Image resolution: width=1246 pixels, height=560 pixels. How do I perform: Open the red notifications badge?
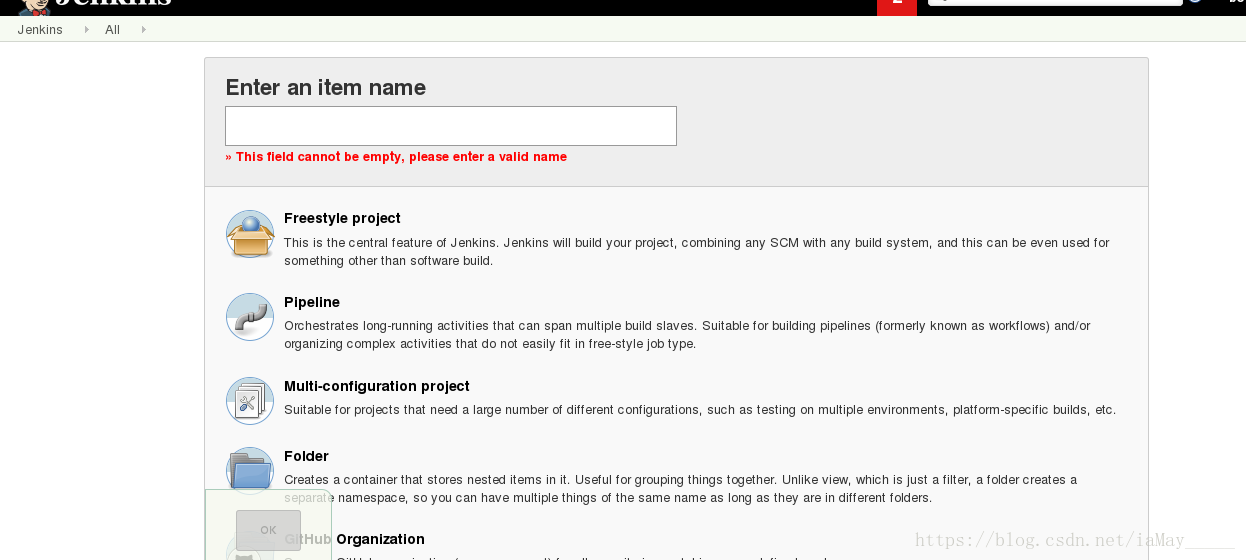tap(897, 7)
